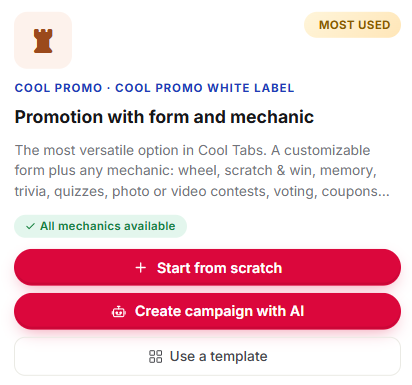Click the word "template" in the white button
412x385 pixels.
coord(239,357)
